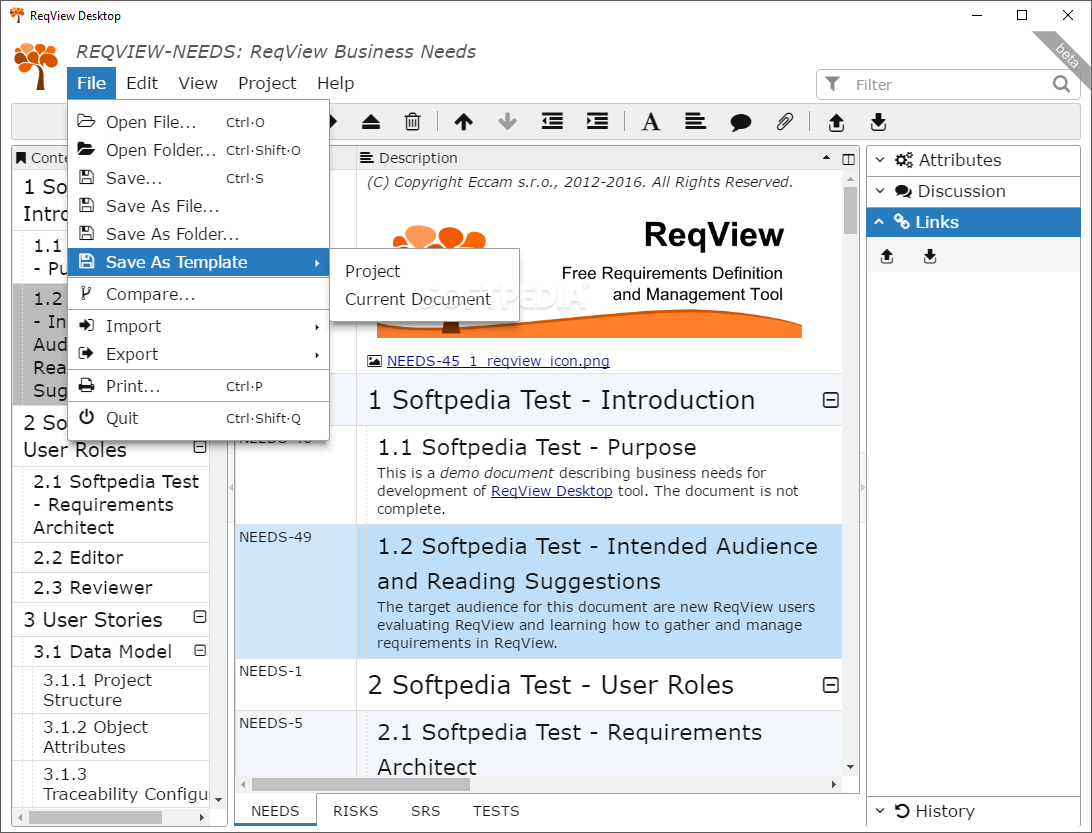1092x833 pixels.
Task: Click toolbar upload arrow icon
Action: tap(836, 123)
